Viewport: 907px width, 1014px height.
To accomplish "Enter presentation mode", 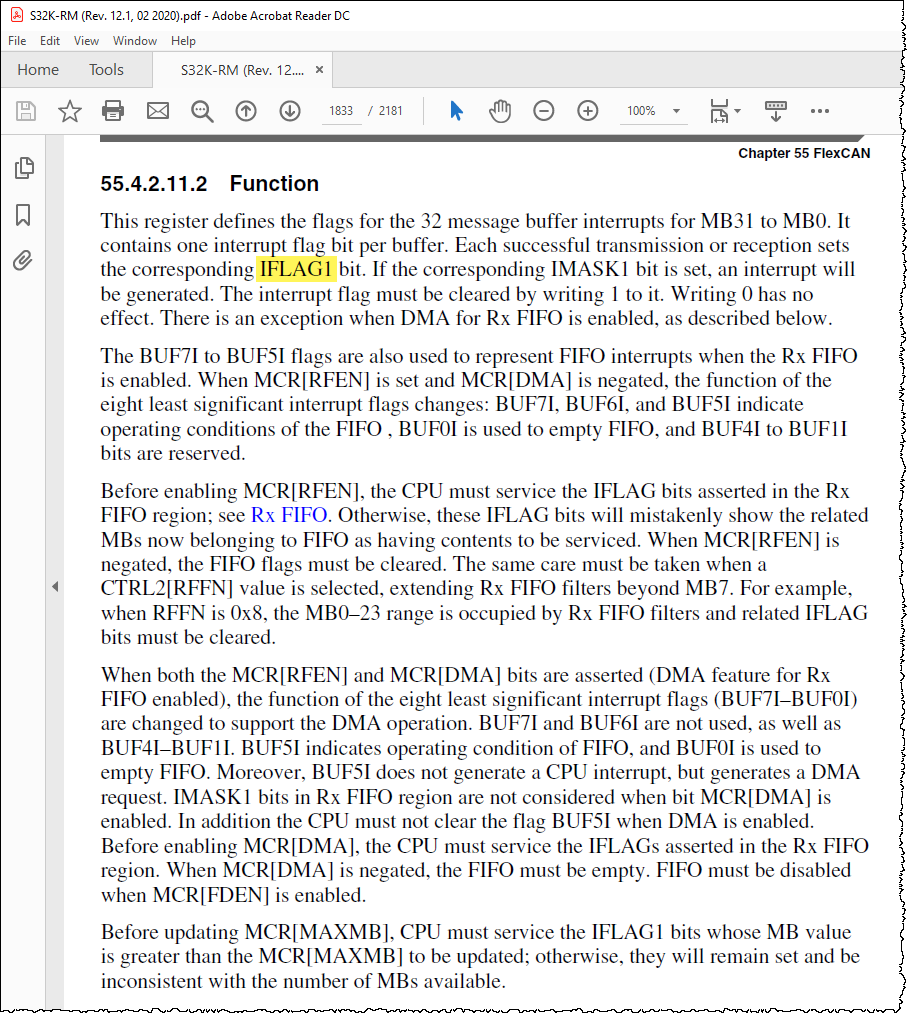I will tap(775, 111).
